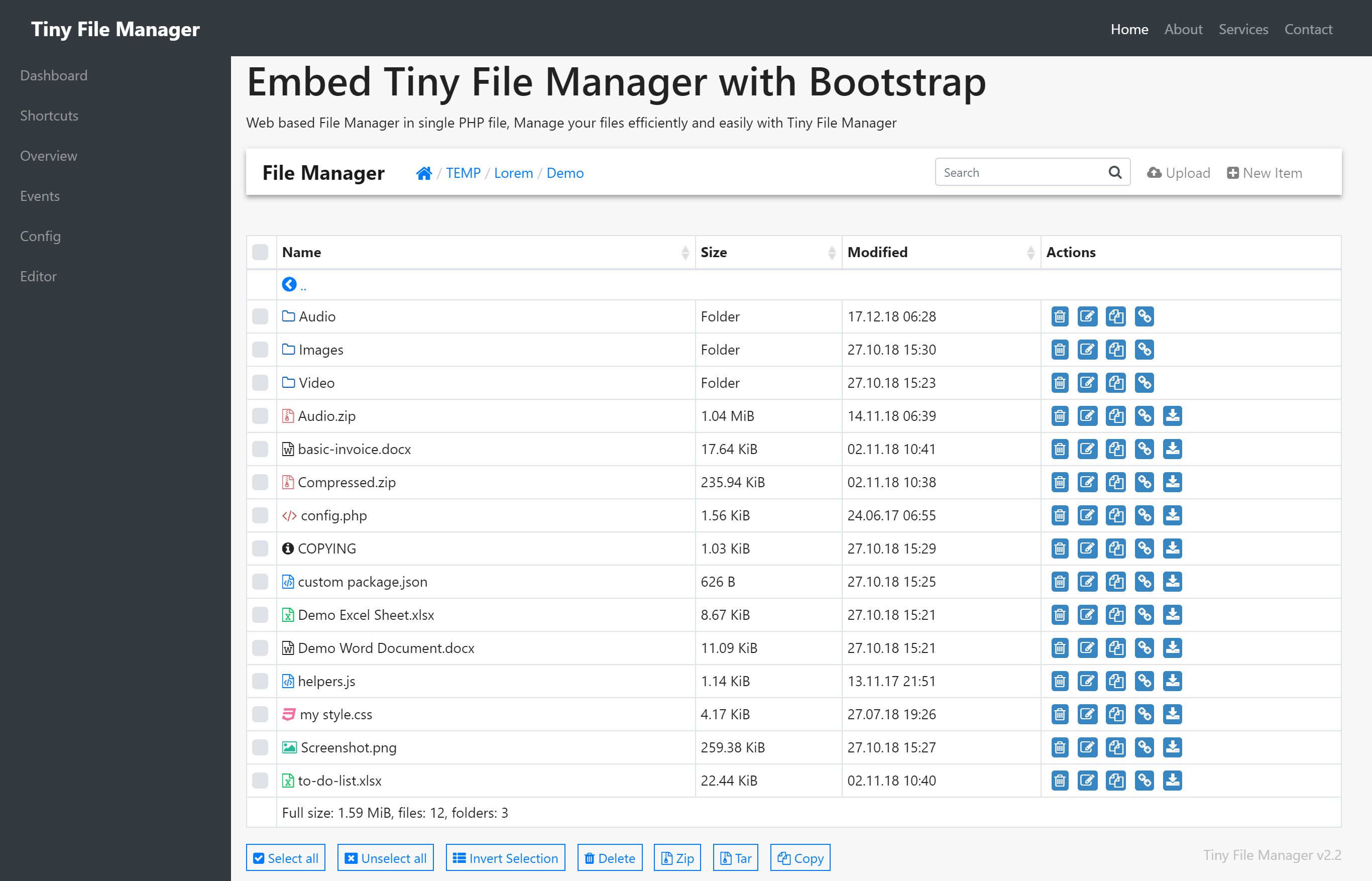Click the link icon for Demo Word Document.docx
The image size is (1372, 881).
pyautogui.click(x=1144, y=648)
